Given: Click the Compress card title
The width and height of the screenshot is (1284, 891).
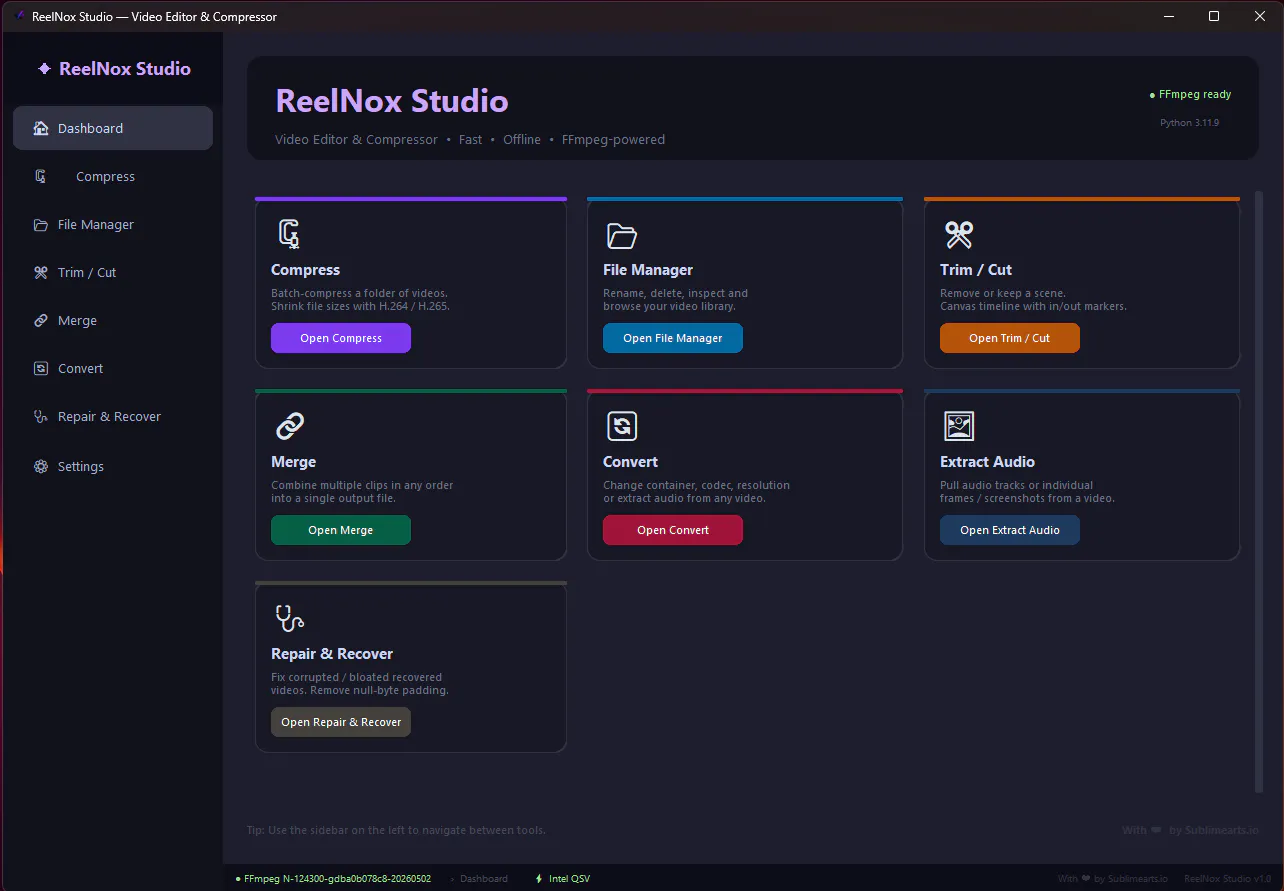Looking at the screenshot, I should pyautogui.click(x=306, y=270).
